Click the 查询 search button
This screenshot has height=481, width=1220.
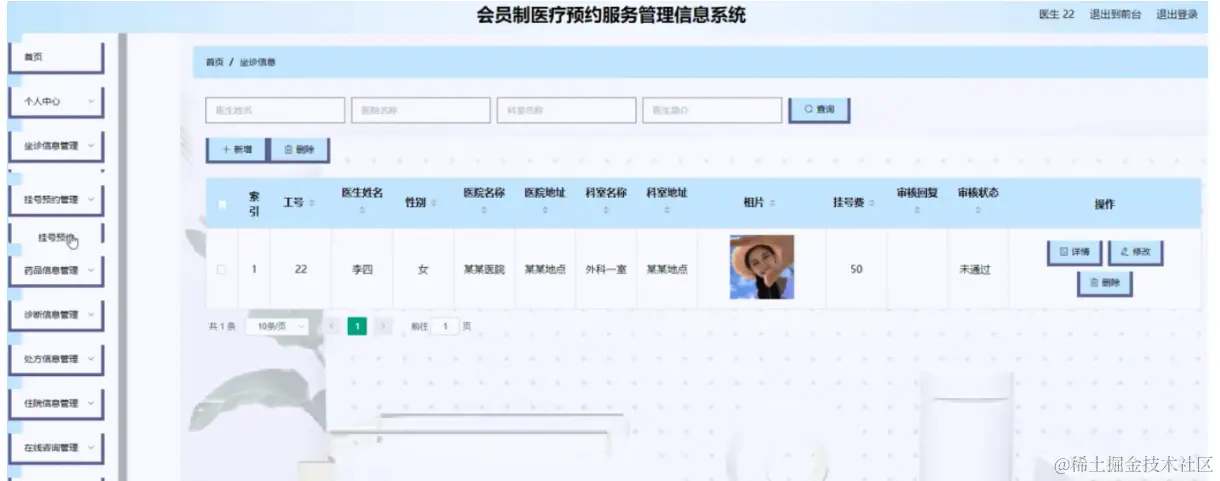[819, 109]
